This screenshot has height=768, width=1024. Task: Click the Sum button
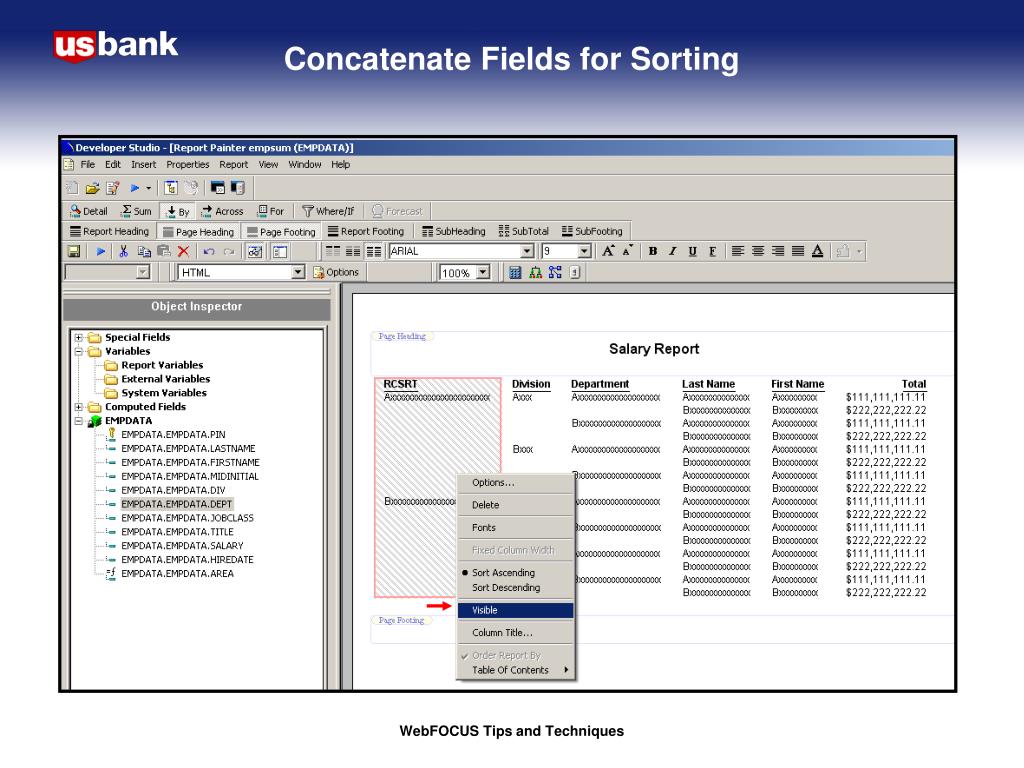[136, 212]
